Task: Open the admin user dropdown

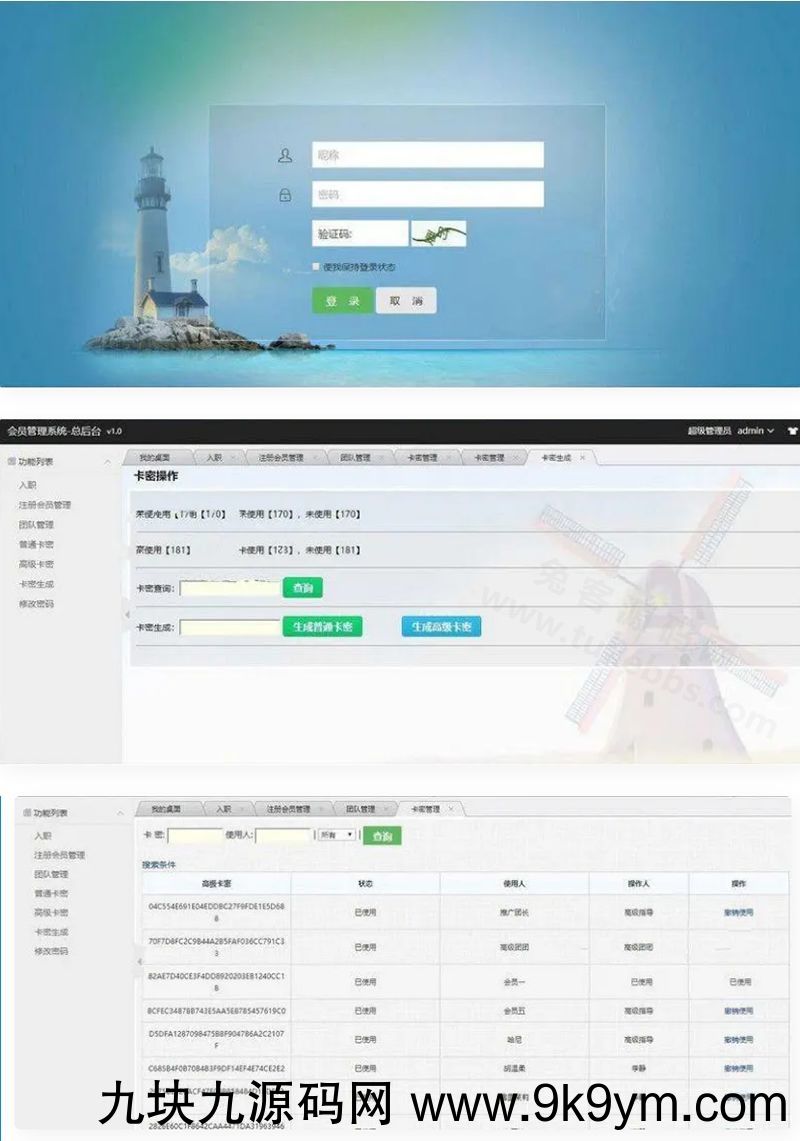Action: pos(755,431)
